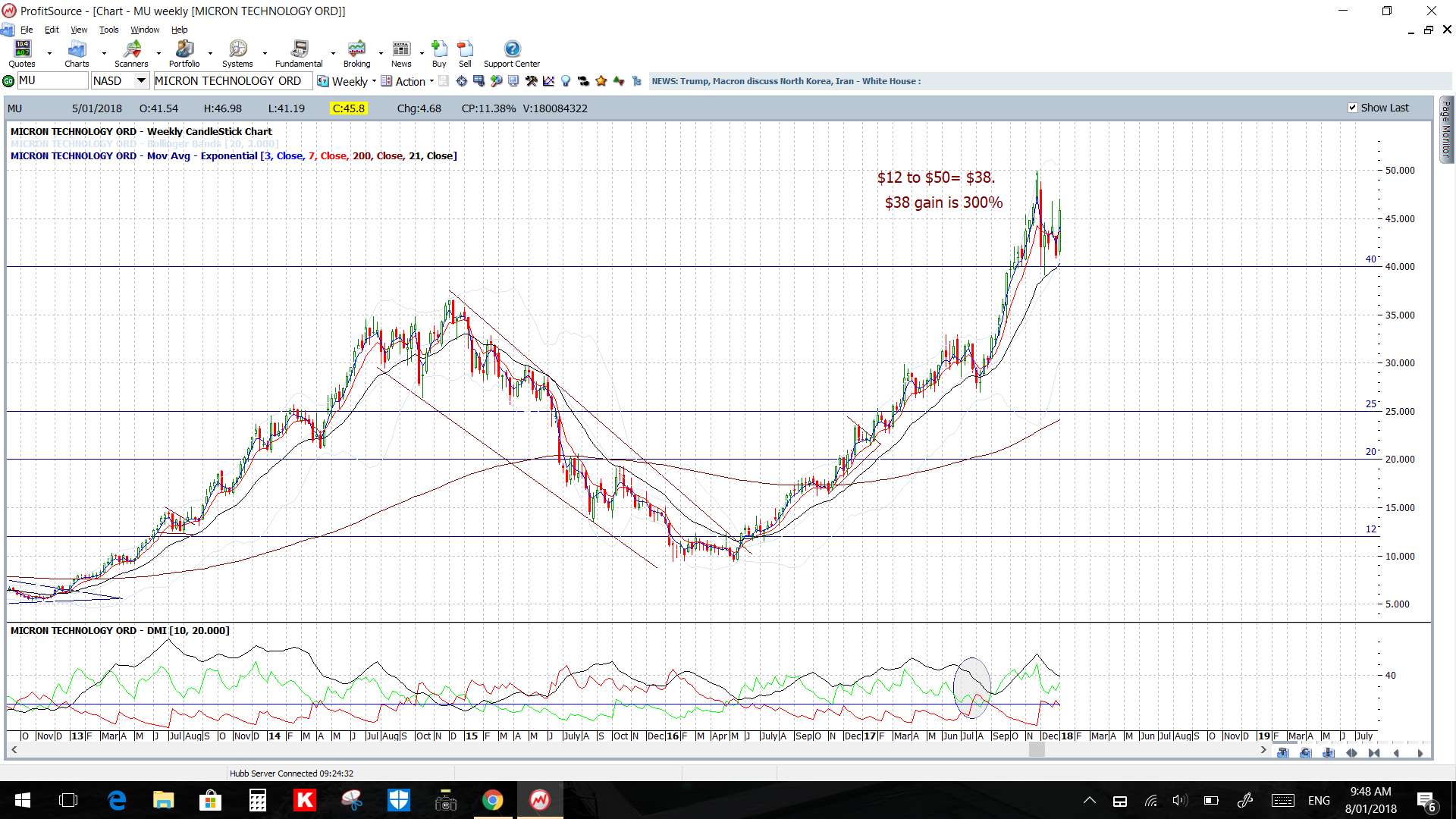Expand the Fundamental dropdown arrow
Screen dimensions: 1456x819
tap(333, 54)
